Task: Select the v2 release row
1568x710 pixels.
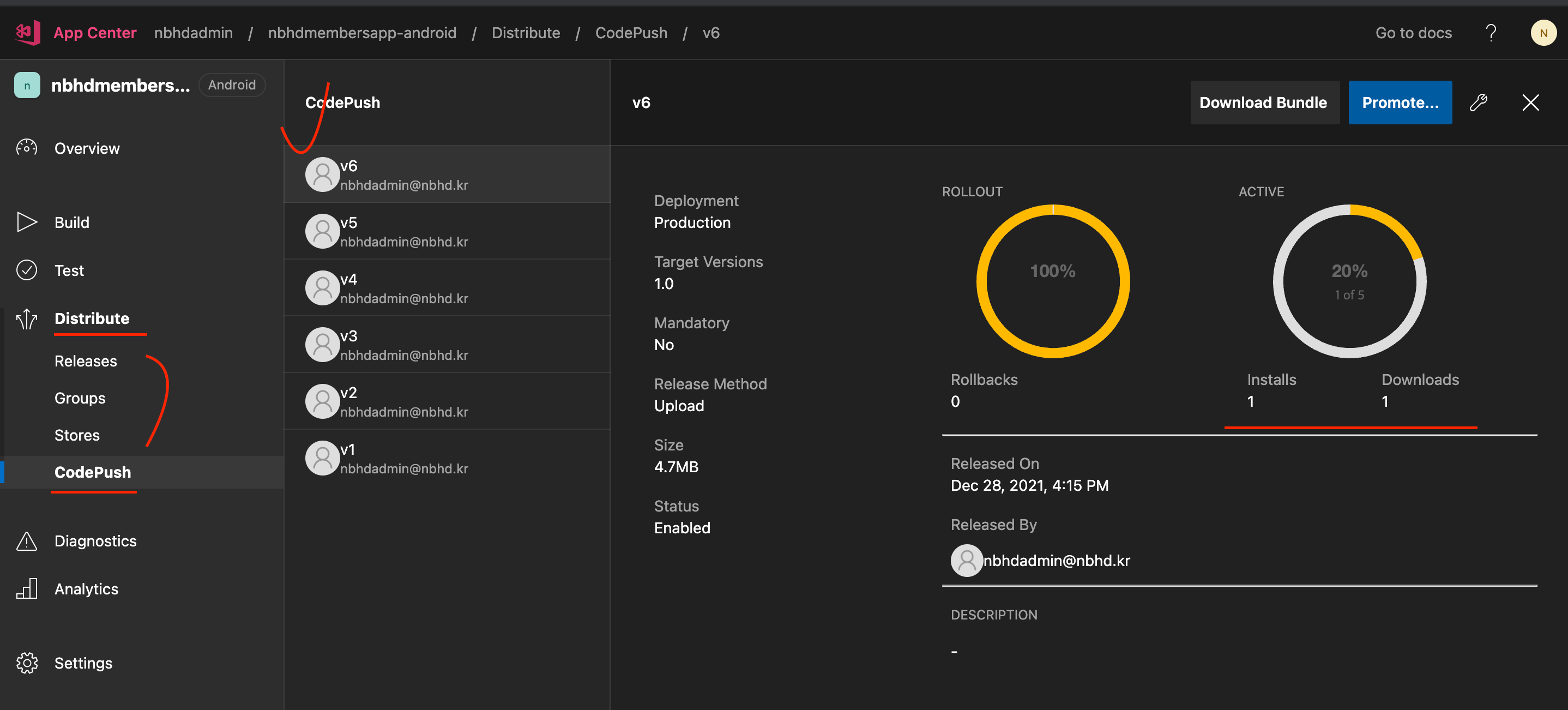Action: click(x=447, y=401)
